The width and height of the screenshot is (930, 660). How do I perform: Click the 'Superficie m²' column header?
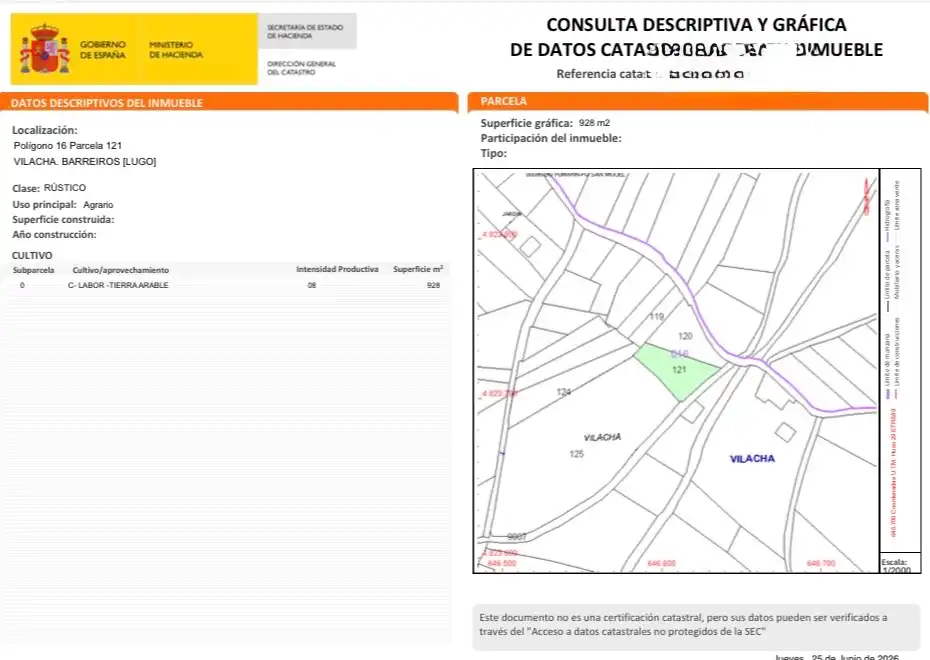pos(418,269)
